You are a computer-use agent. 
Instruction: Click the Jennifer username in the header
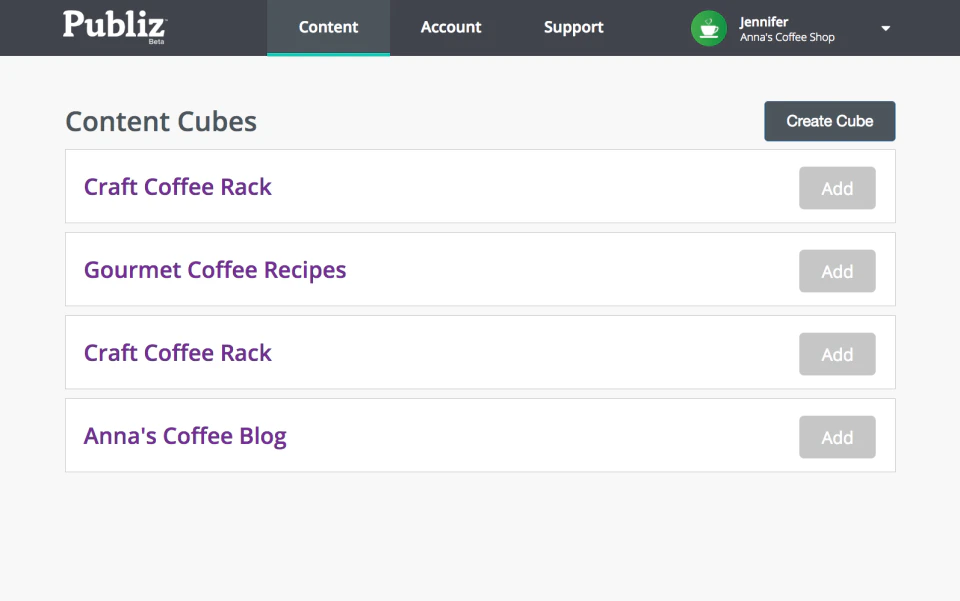click(763, 20)
